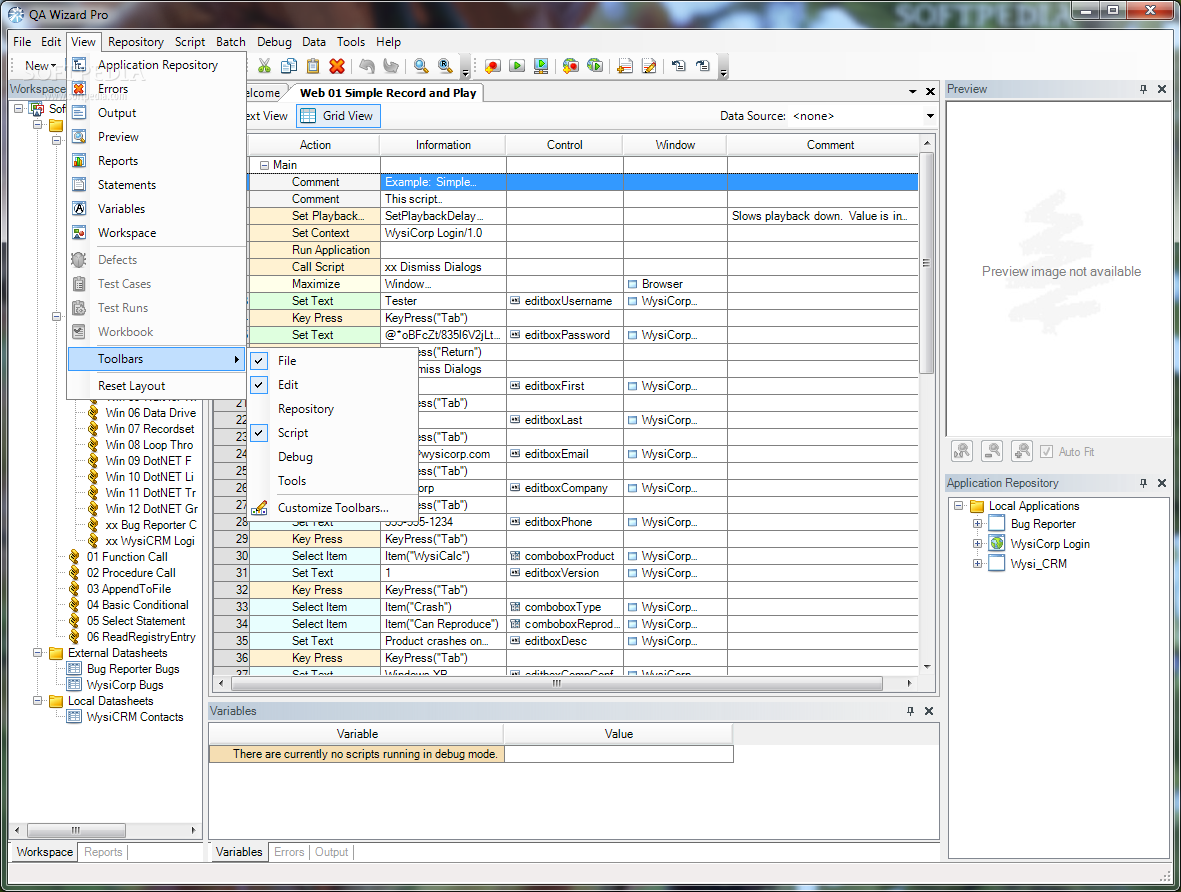Viewport: 1181px width, 892px height.
Task: Enable the Repository toolbar option
Action: (305, 409)
